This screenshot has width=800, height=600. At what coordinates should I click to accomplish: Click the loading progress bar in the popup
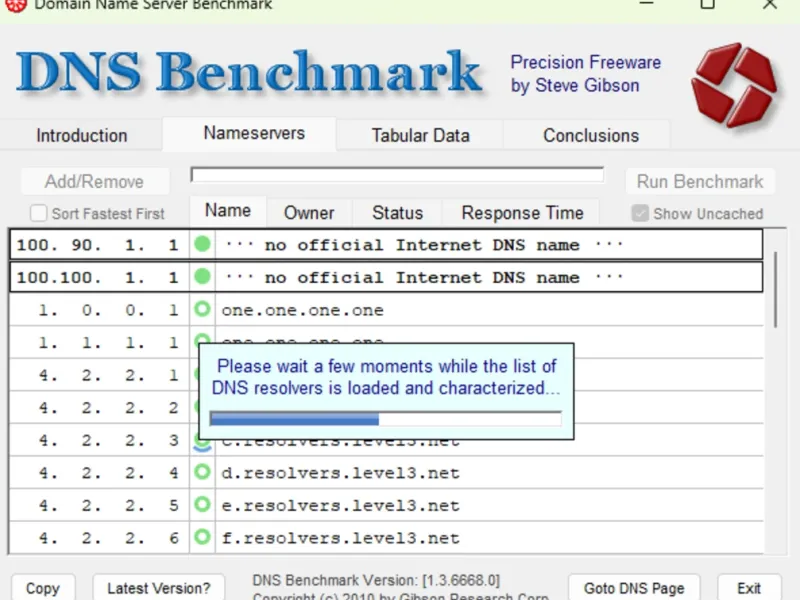click(386, 419)
